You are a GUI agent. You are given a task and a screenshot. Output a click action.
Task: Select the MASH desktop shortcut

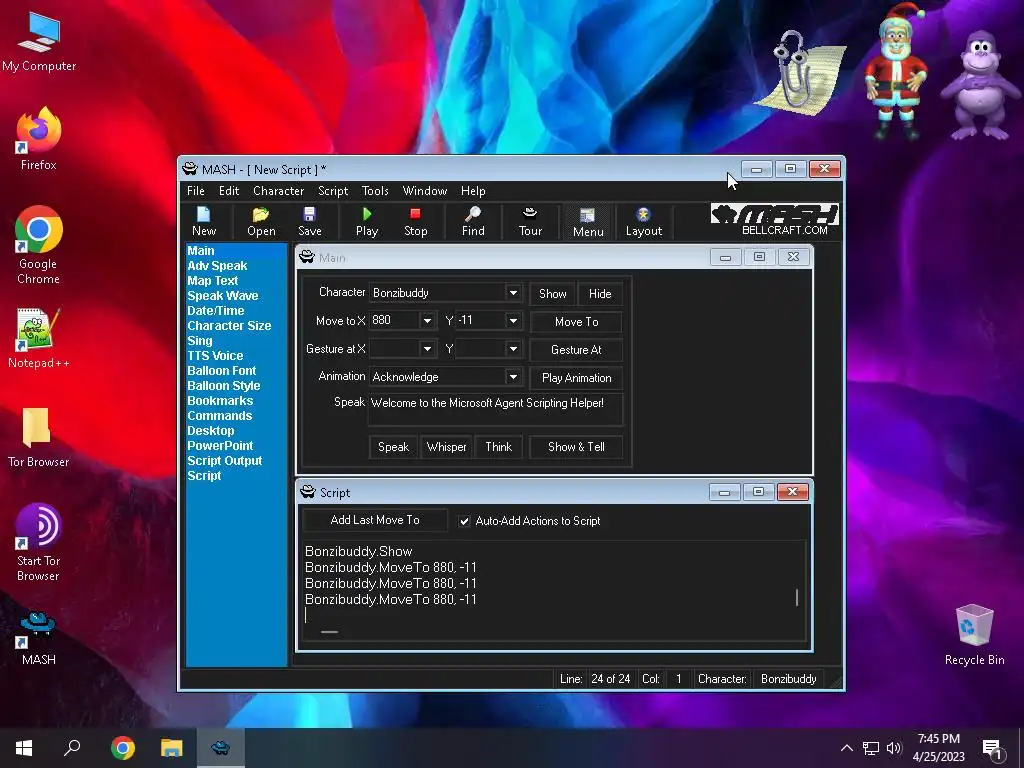[39, 637]
